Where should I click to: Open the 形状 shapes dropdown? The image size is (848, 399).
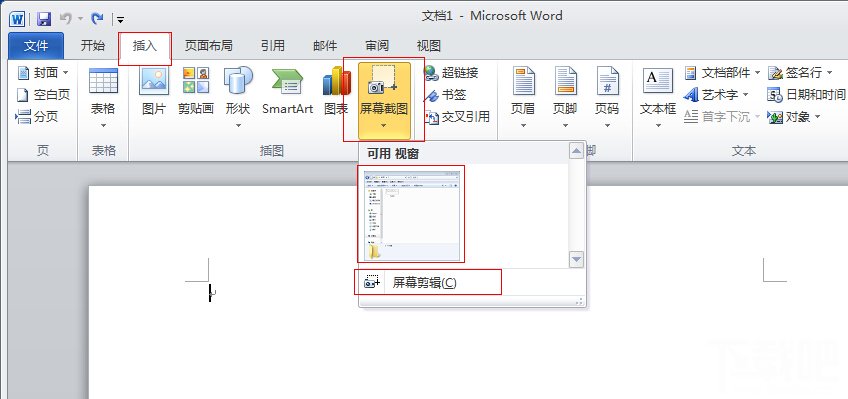[238, 98]
